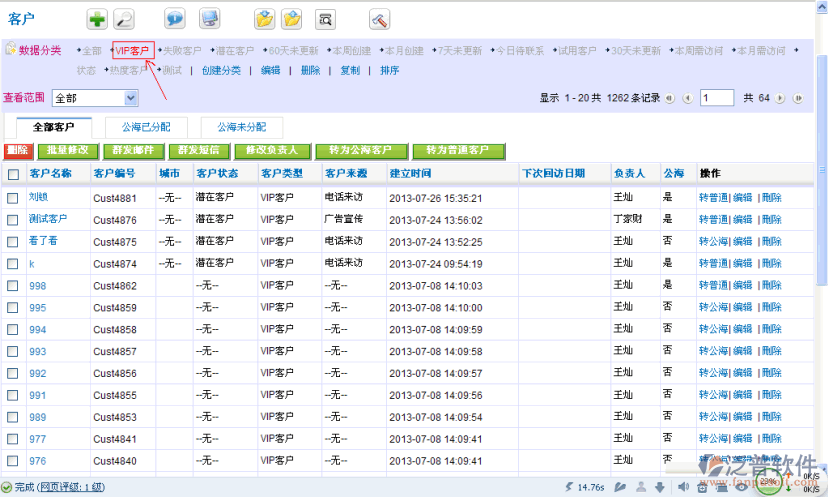Select the VIP客户 data category filter

tap(132, 50)
